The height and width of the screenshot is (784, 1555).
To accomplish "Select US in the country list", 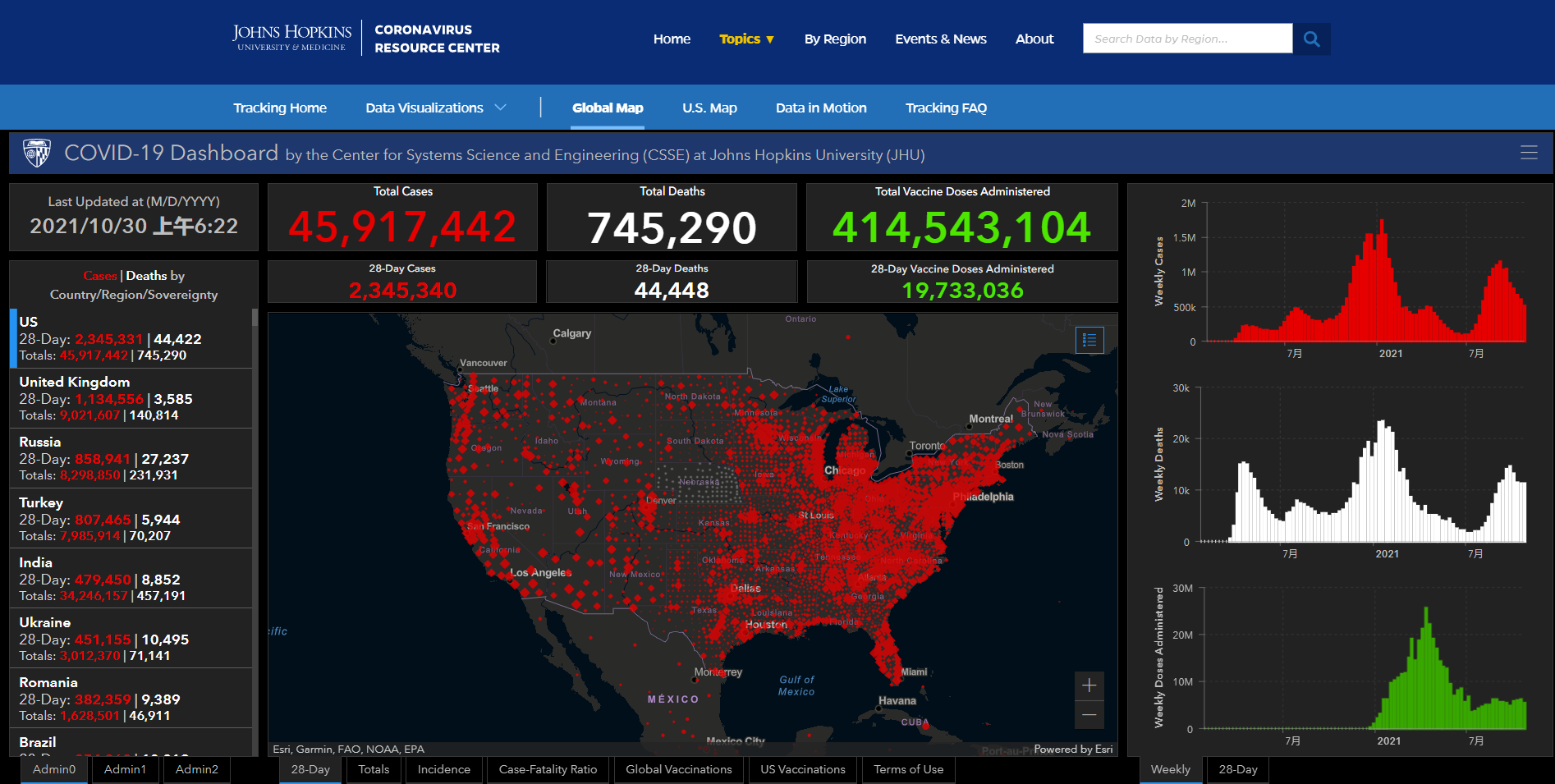I will click(131, 338).
